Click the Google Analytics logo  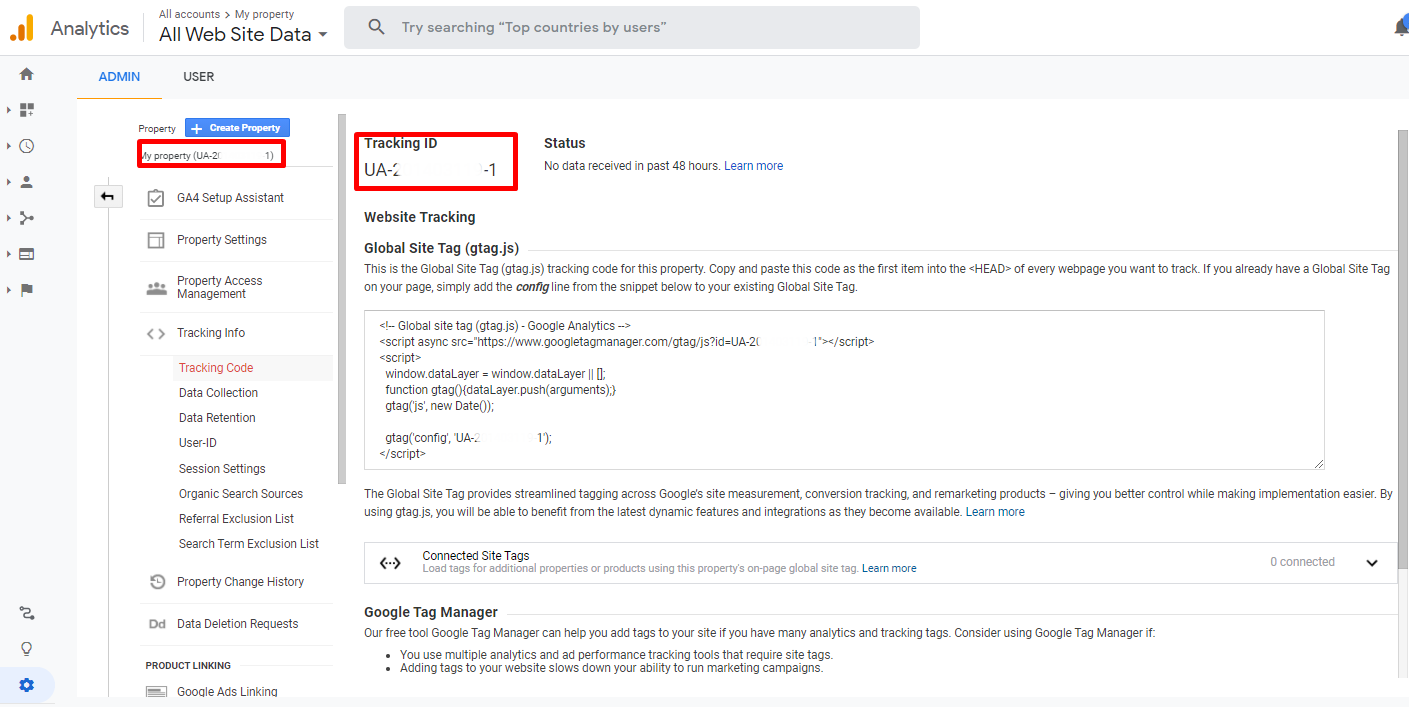22,28
